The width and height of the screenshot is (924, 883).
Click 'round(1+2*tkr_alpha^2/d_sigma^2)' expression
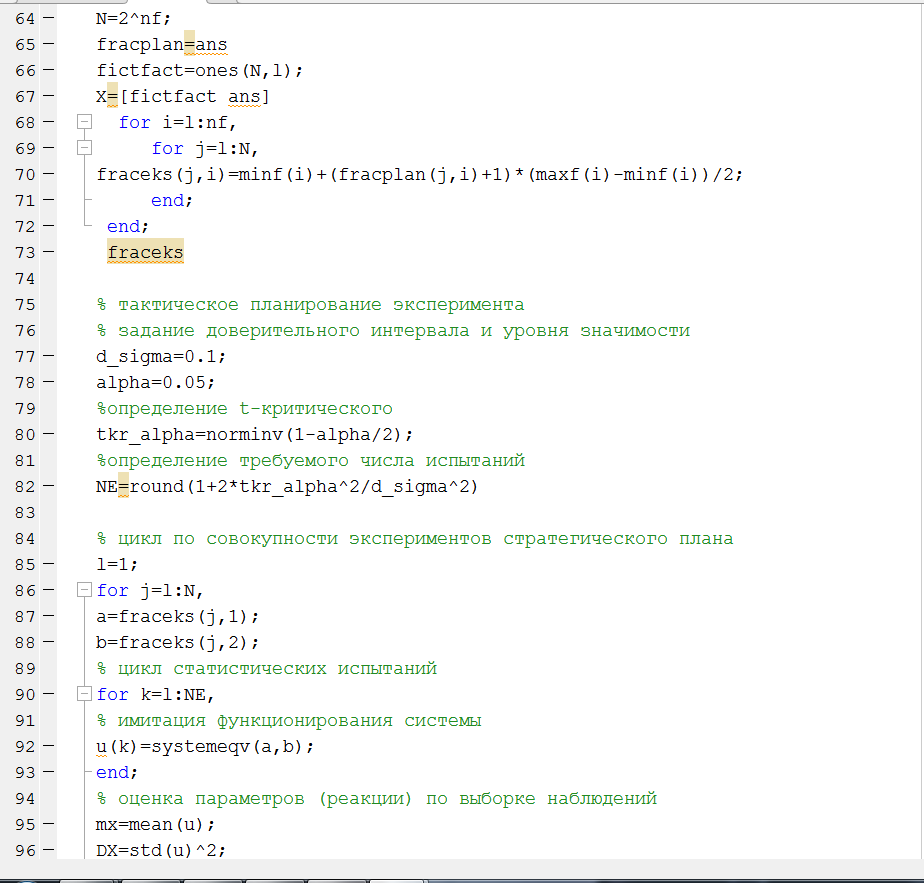coord(304,487)
